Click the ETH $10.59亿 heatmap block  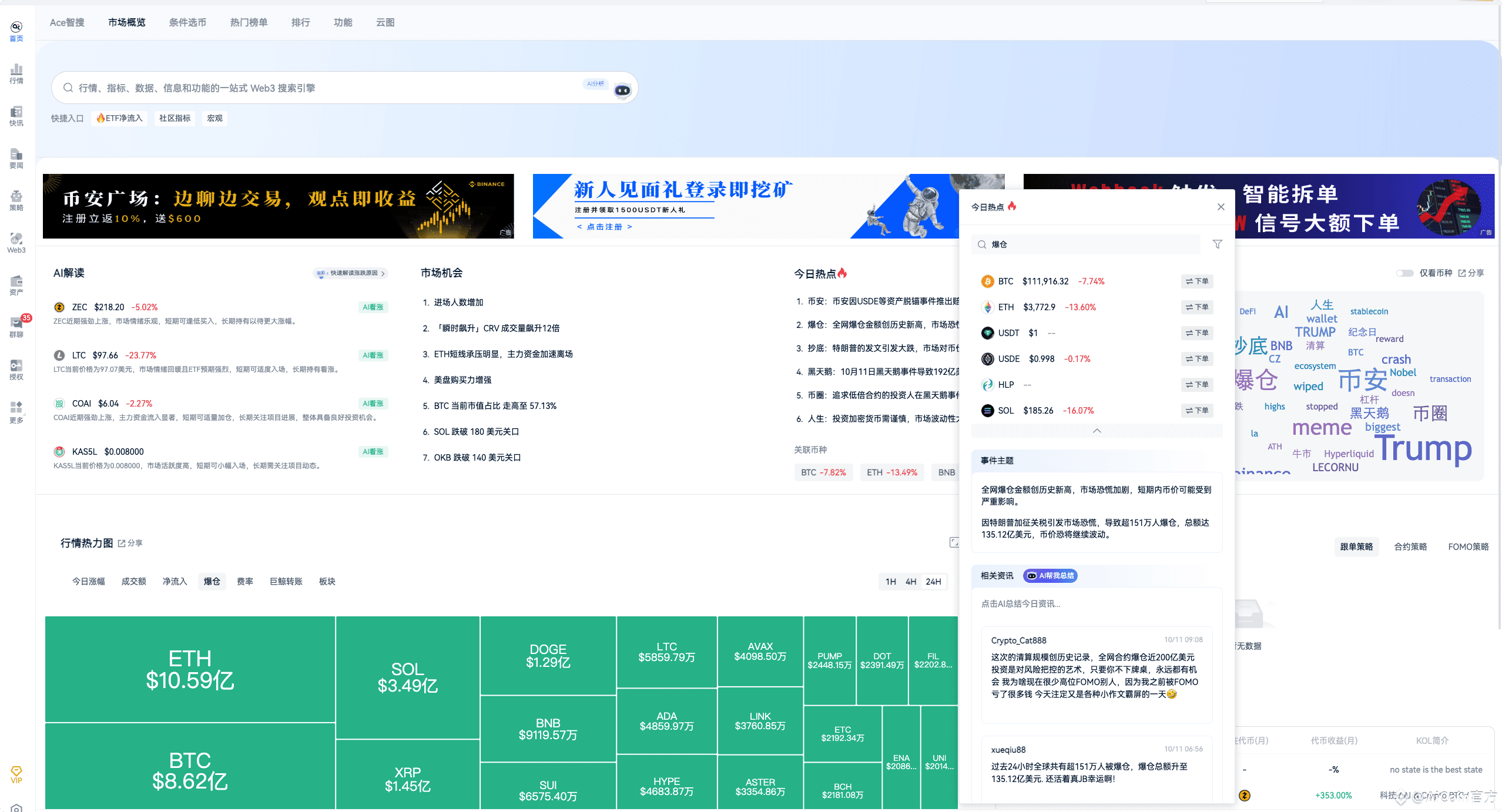click(190, 669)
